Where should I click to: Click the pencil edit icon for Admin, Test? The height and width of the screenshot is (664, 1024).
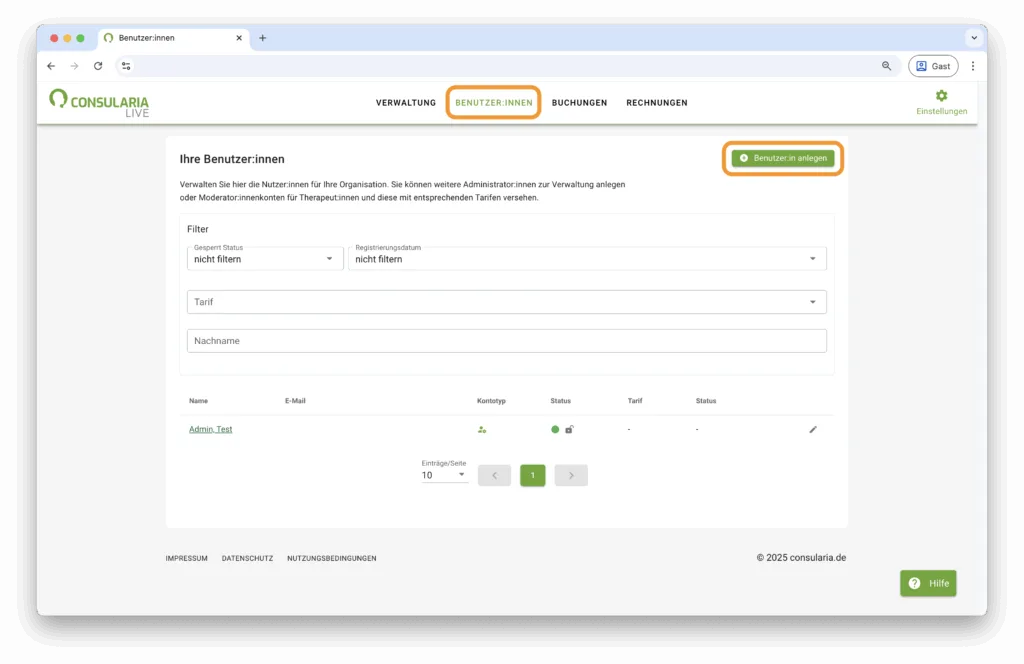click(813, 429)
